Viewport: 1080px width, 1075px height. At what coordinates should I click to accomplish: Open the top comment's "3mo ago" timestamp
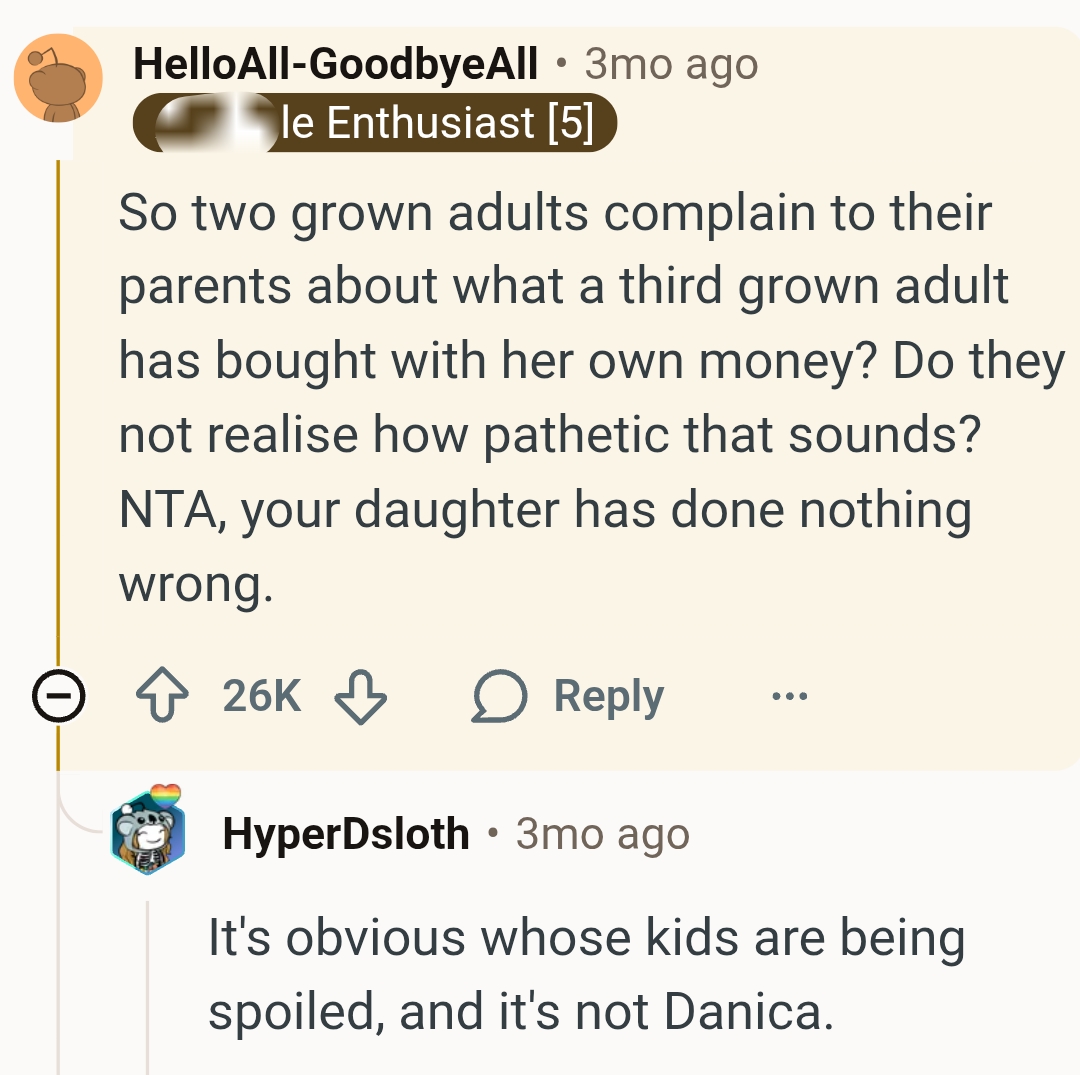(671, 65)
